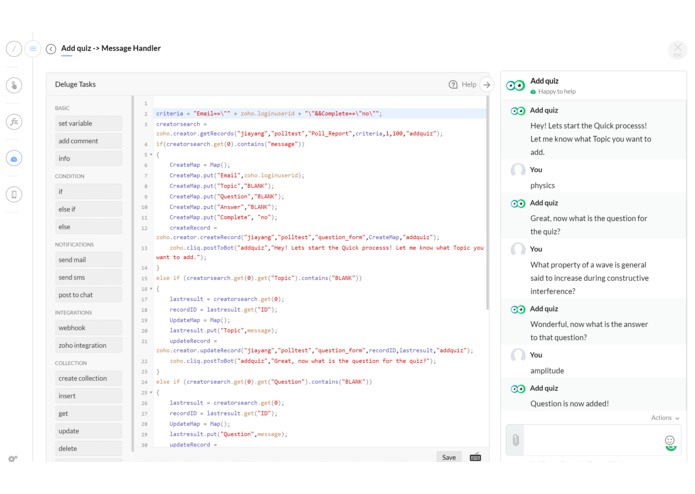Click the chat message input field
Image resolution: width=695 pixels, height=494 pixels.
pyautogui.click(x=593, y=440)
